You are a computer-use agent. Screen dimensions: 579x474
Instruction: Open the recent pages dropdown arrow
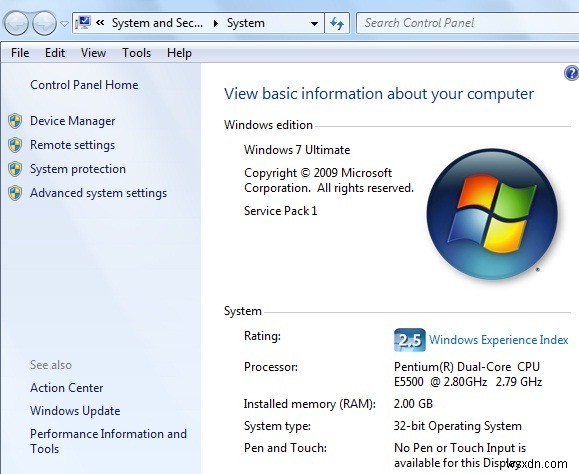tap(64, 24)
